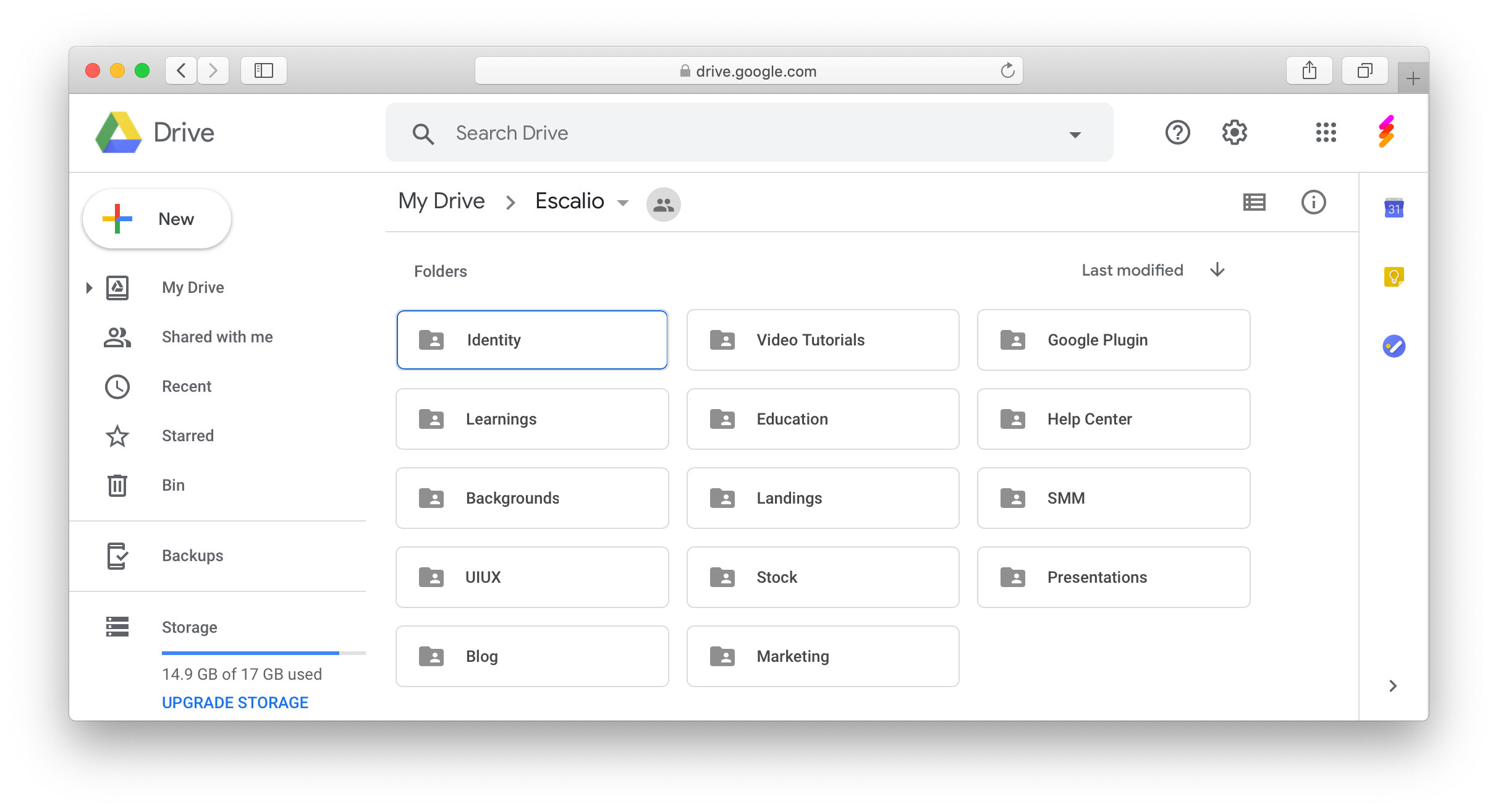Click the storage usage bar

pyautogui.click(x=264, y=653)
